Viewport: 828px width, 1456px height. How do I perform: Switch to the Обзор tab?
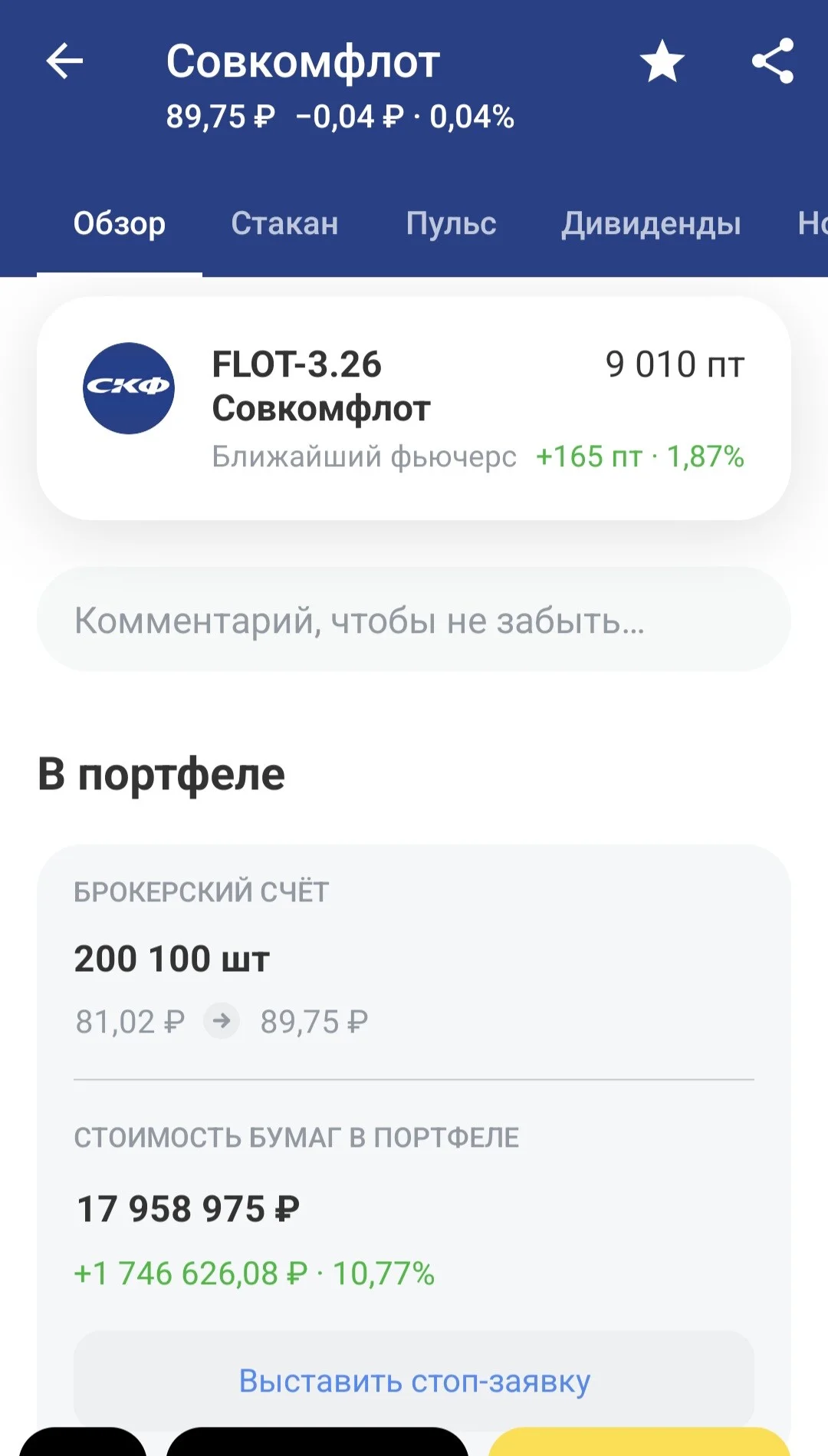click(x=120, y=223)
